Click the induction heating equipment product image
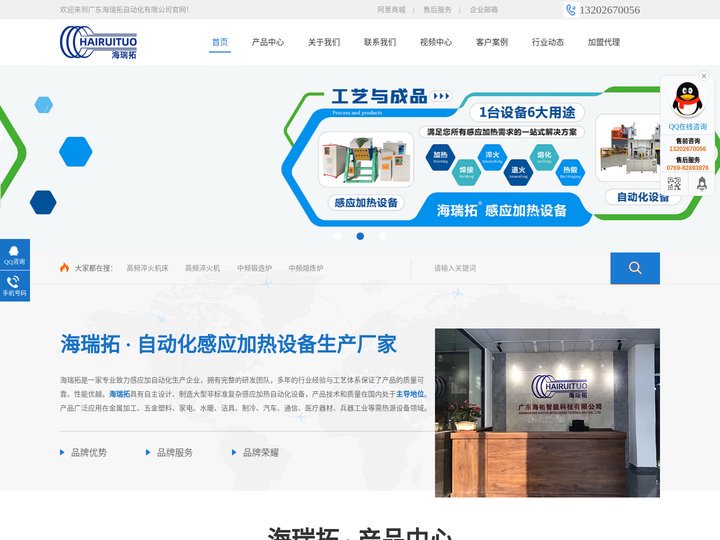 click(366, 159)
